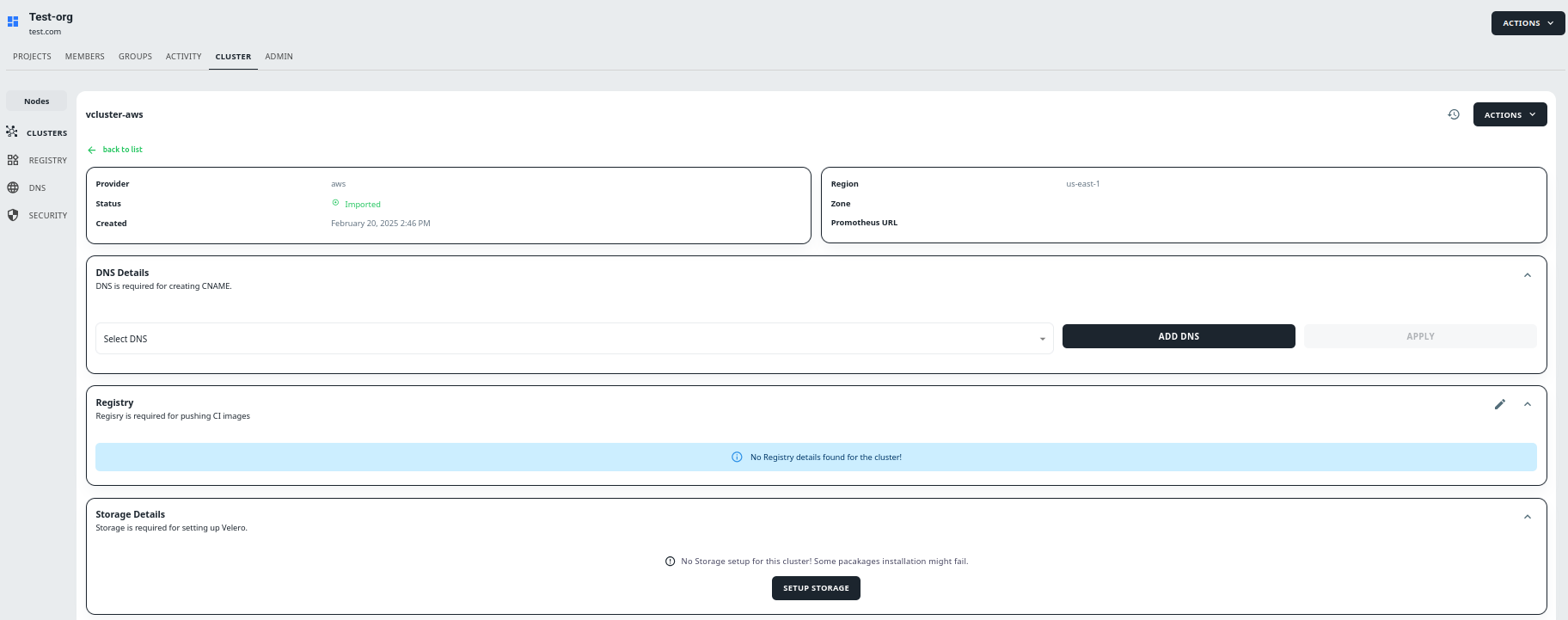Switch to the Activity tab

pos(184,57)
